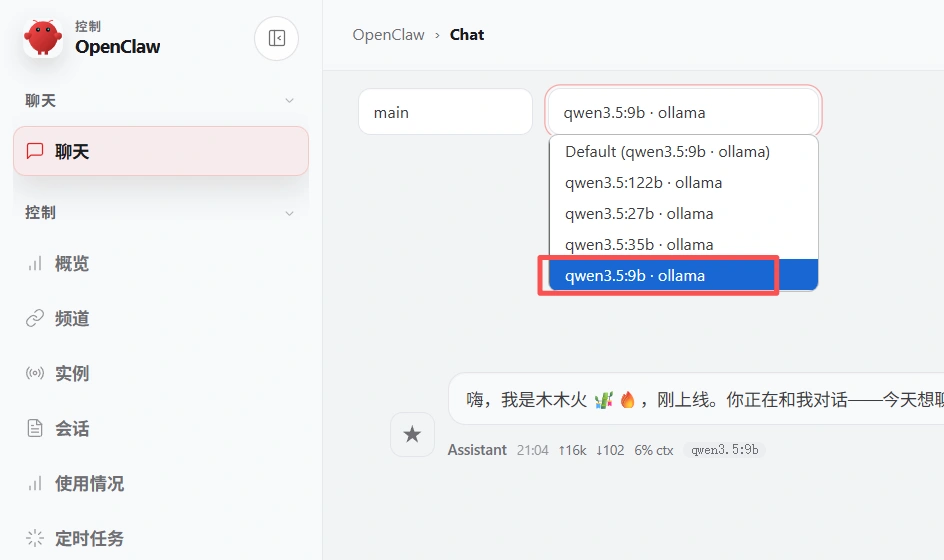Go to 实例 instances page

(161, 373)
